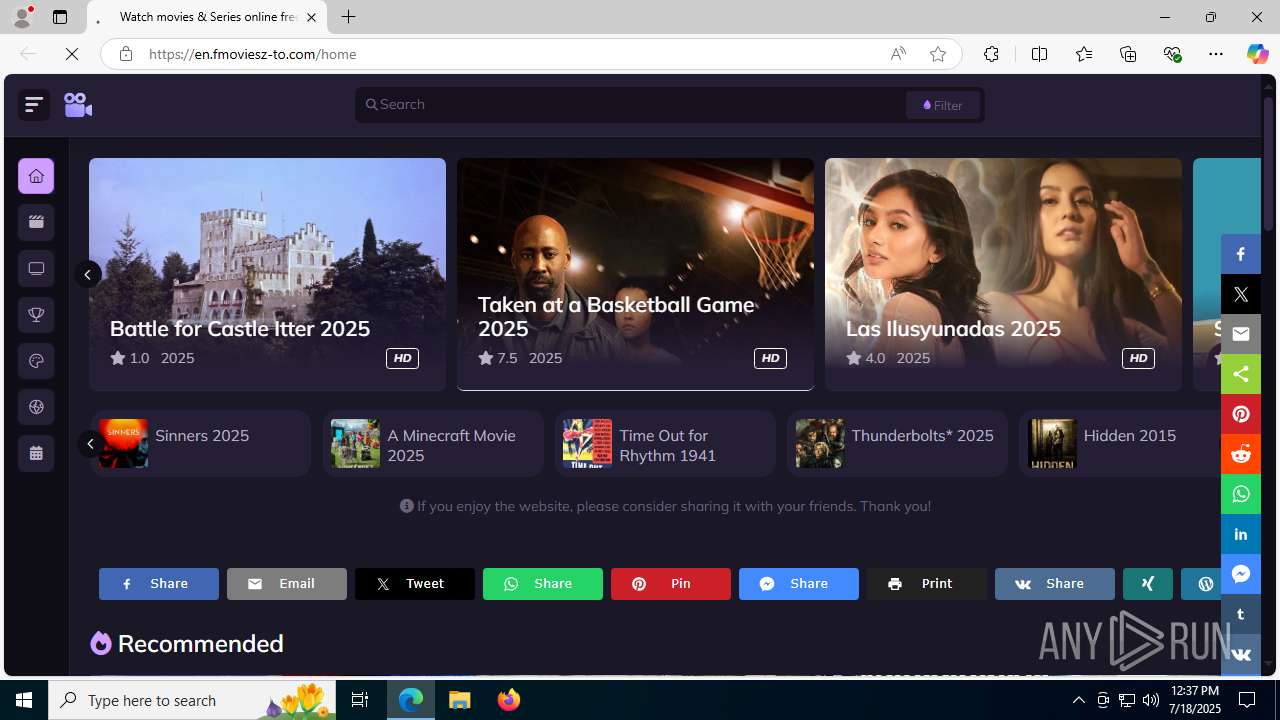Open Sinners 2025 movie link

click(200, 443)
